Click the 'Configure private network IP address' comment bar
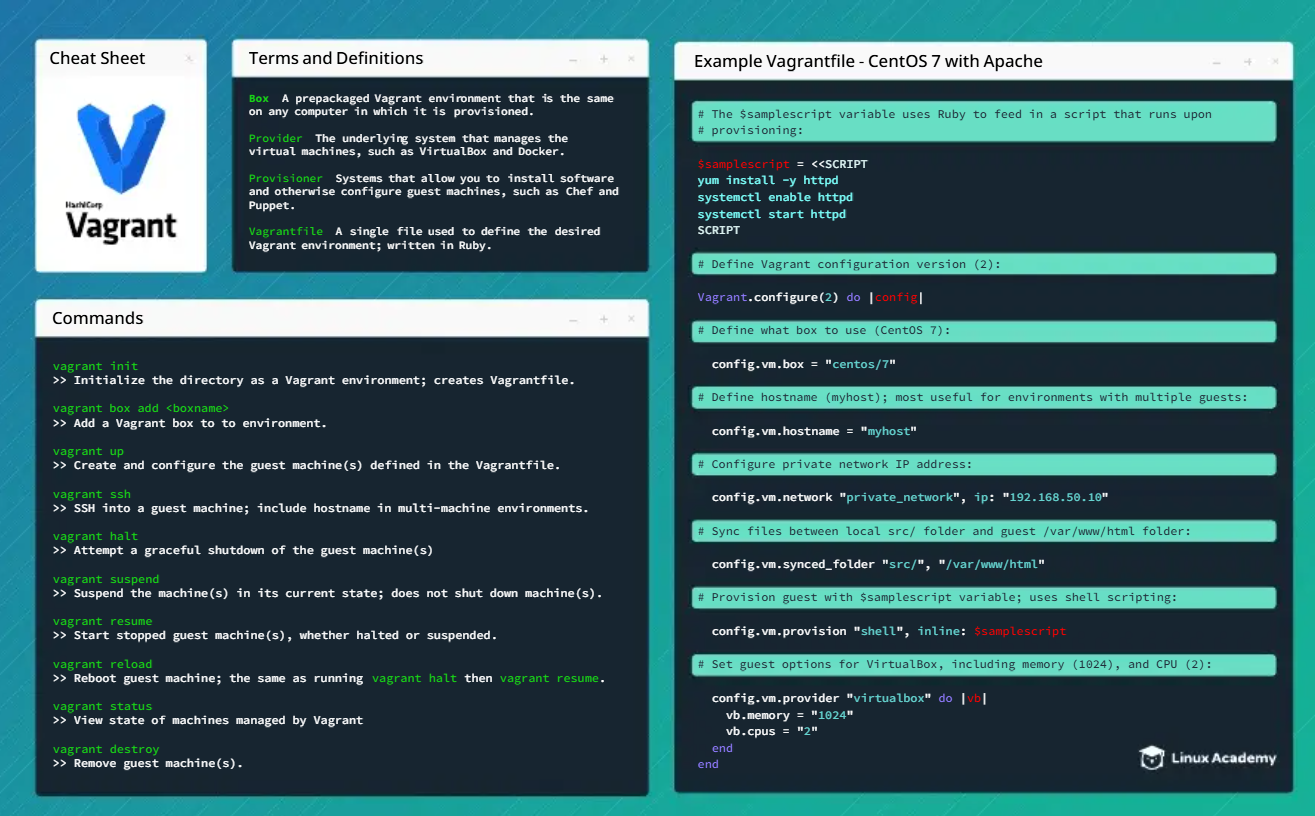1315x816 pixels. [984, 464]
